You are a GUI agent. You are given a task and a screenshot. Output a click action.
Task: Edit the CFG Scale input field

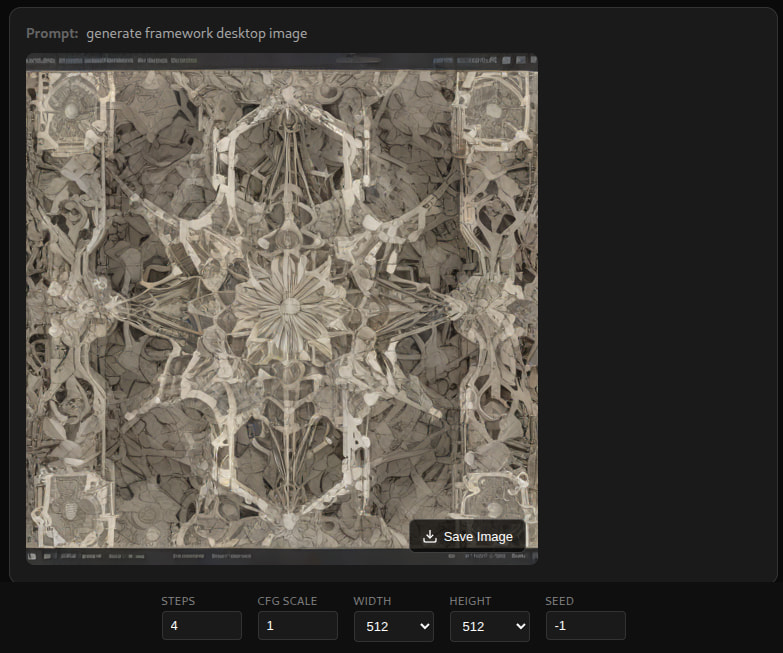pos(298,626)
